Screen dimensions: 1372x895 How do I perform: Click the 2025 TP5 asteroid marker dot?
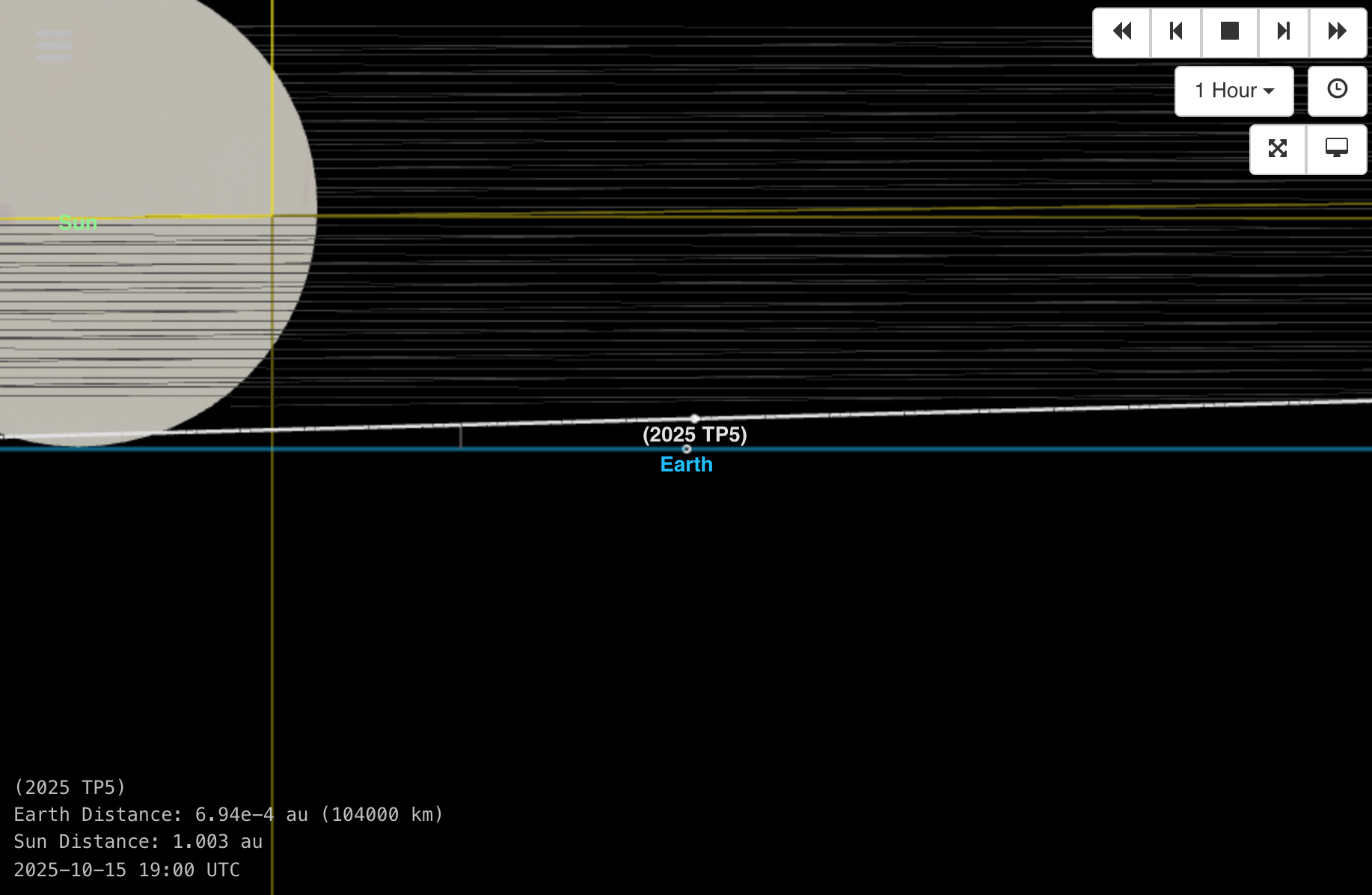695,419
